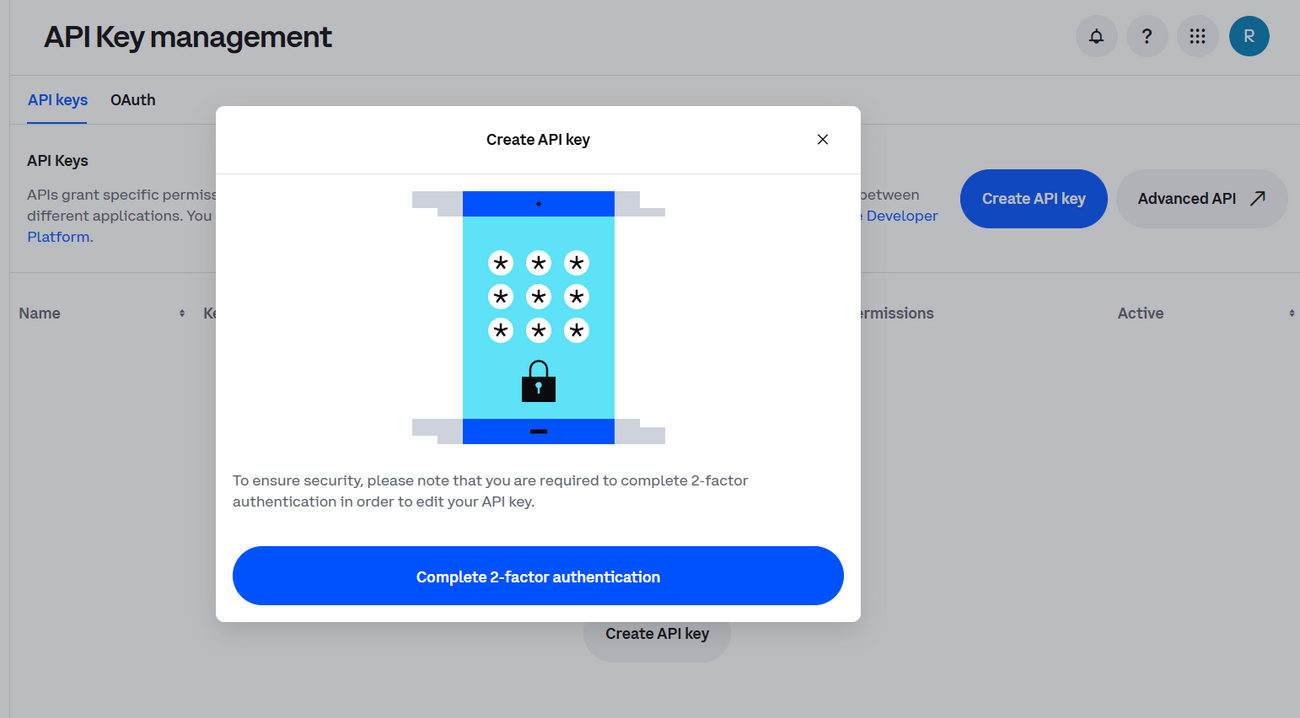Switch to the OAuth tab
Screen dimensions: 1300x718
pos(132,100)
